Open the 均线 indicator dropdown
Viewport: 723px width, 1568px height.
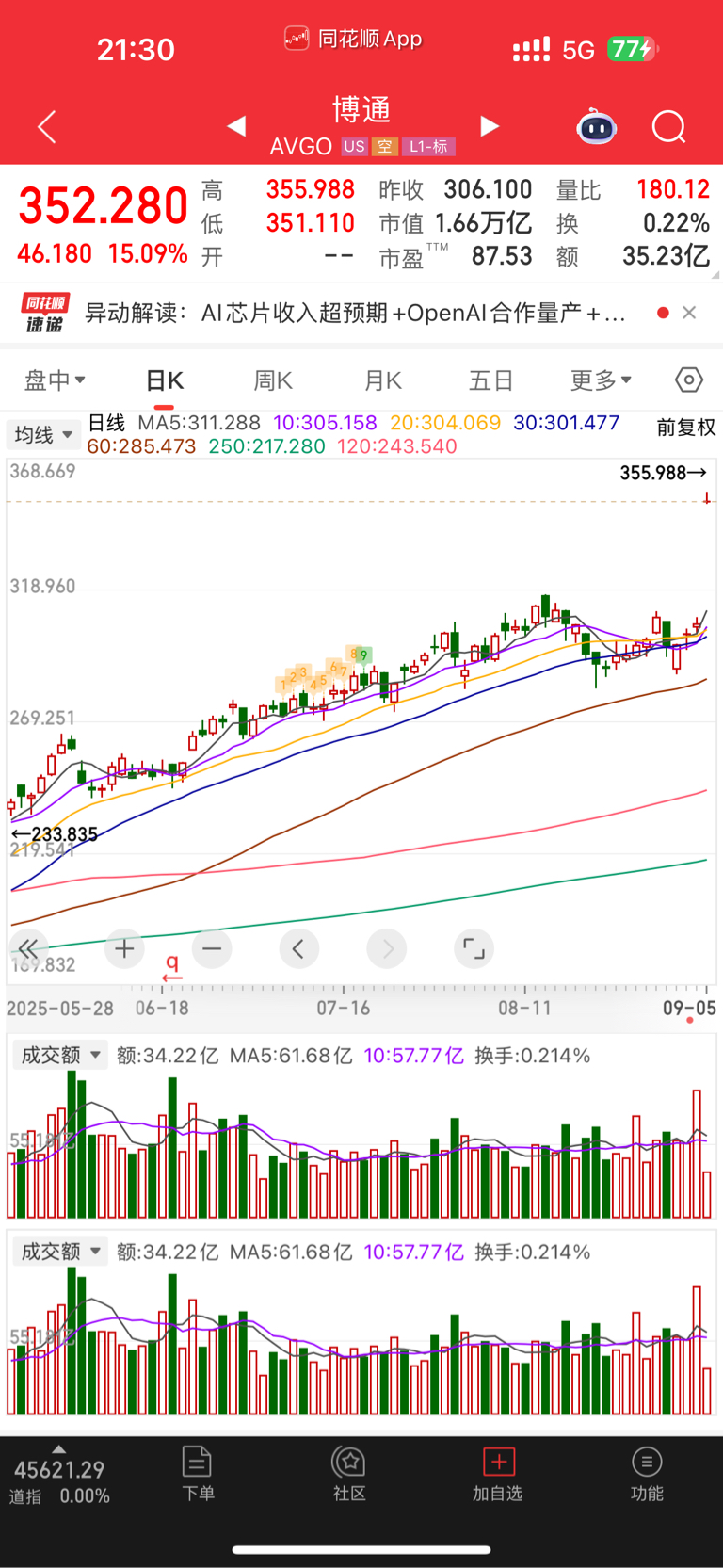coord(42,434)
